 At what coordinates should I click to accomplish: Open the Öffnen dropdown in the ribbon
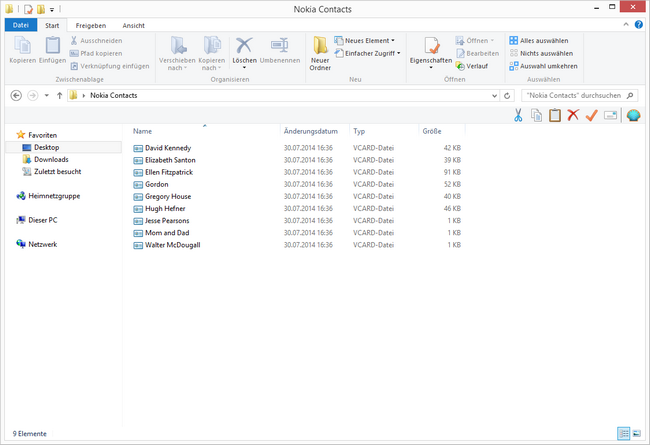pyautogui.click(x=475, y=41)
